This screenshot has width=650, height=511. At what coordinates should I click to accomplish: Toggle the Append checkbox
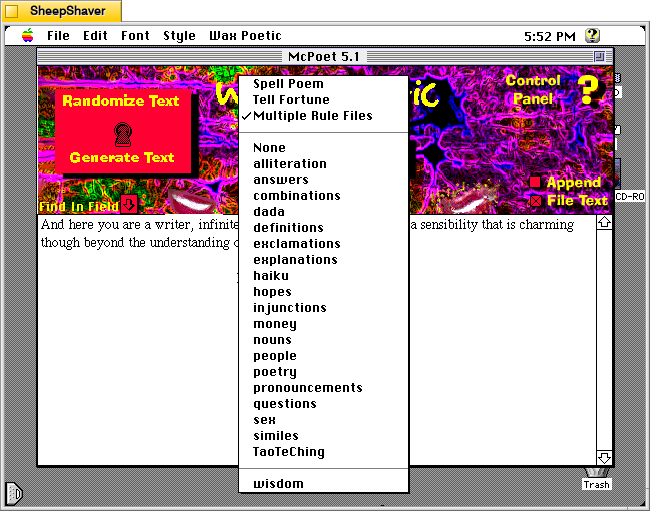(x=535, y=182)
